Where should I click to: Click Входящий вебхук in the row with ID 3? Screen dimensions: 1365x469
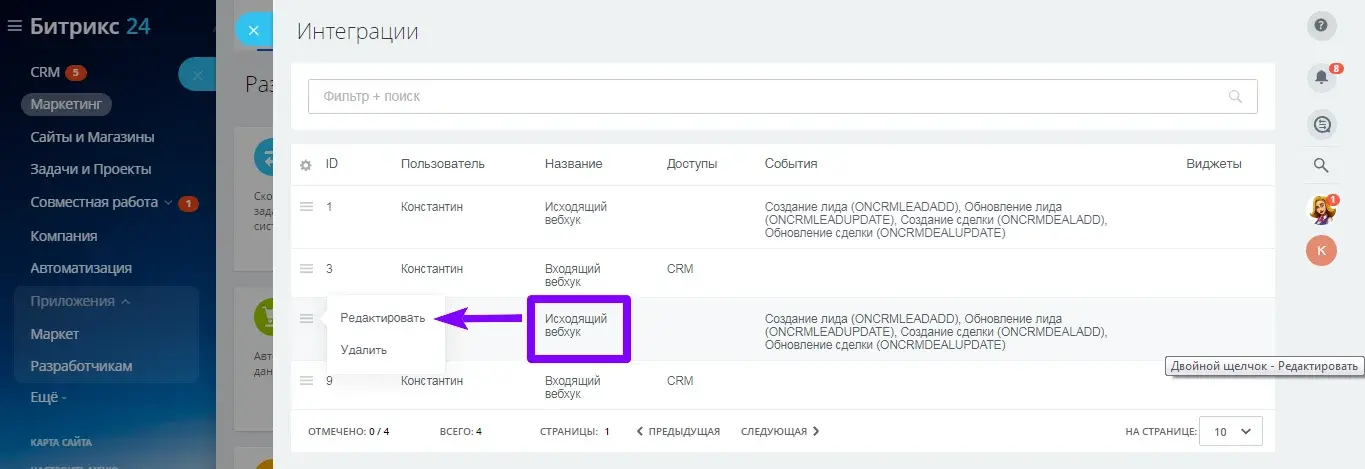click(573, 275)
